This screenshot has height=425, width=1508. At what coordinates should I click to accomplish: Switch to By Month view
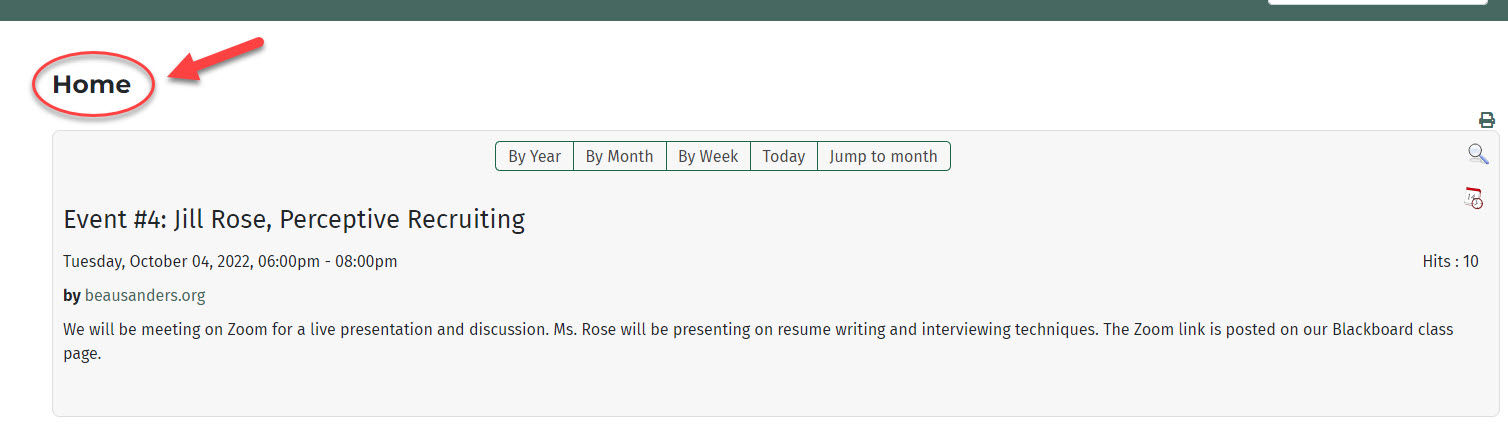[x=619, y=156]
